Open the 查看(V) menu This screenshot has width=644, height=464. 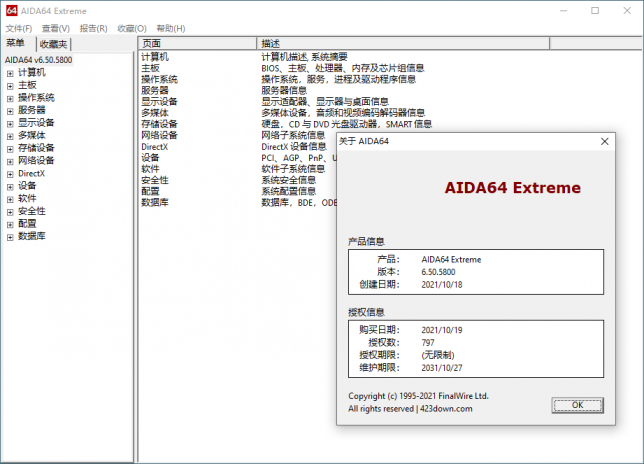[56, 28]
